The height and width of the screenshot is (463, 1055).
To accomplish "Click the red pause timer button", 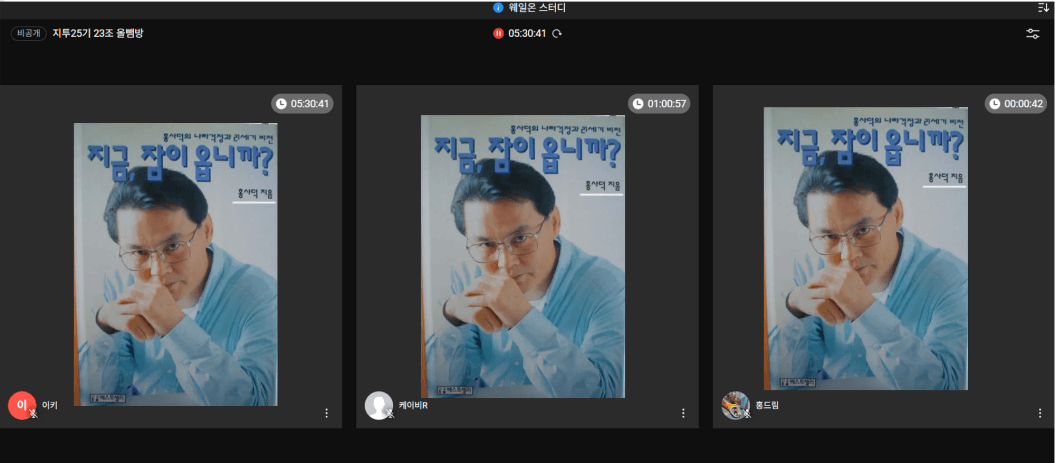I will (x=499, y=34).
